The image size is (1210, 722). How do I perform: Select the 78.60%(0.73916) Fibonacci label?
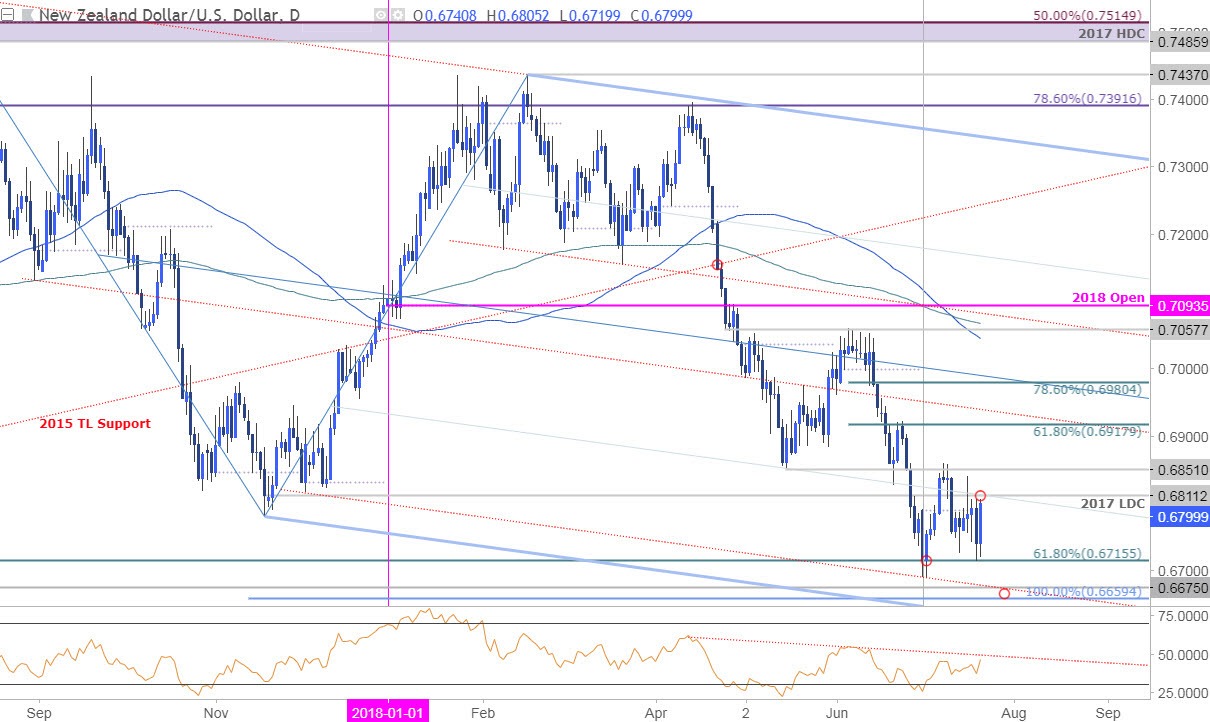[1090, 99]
